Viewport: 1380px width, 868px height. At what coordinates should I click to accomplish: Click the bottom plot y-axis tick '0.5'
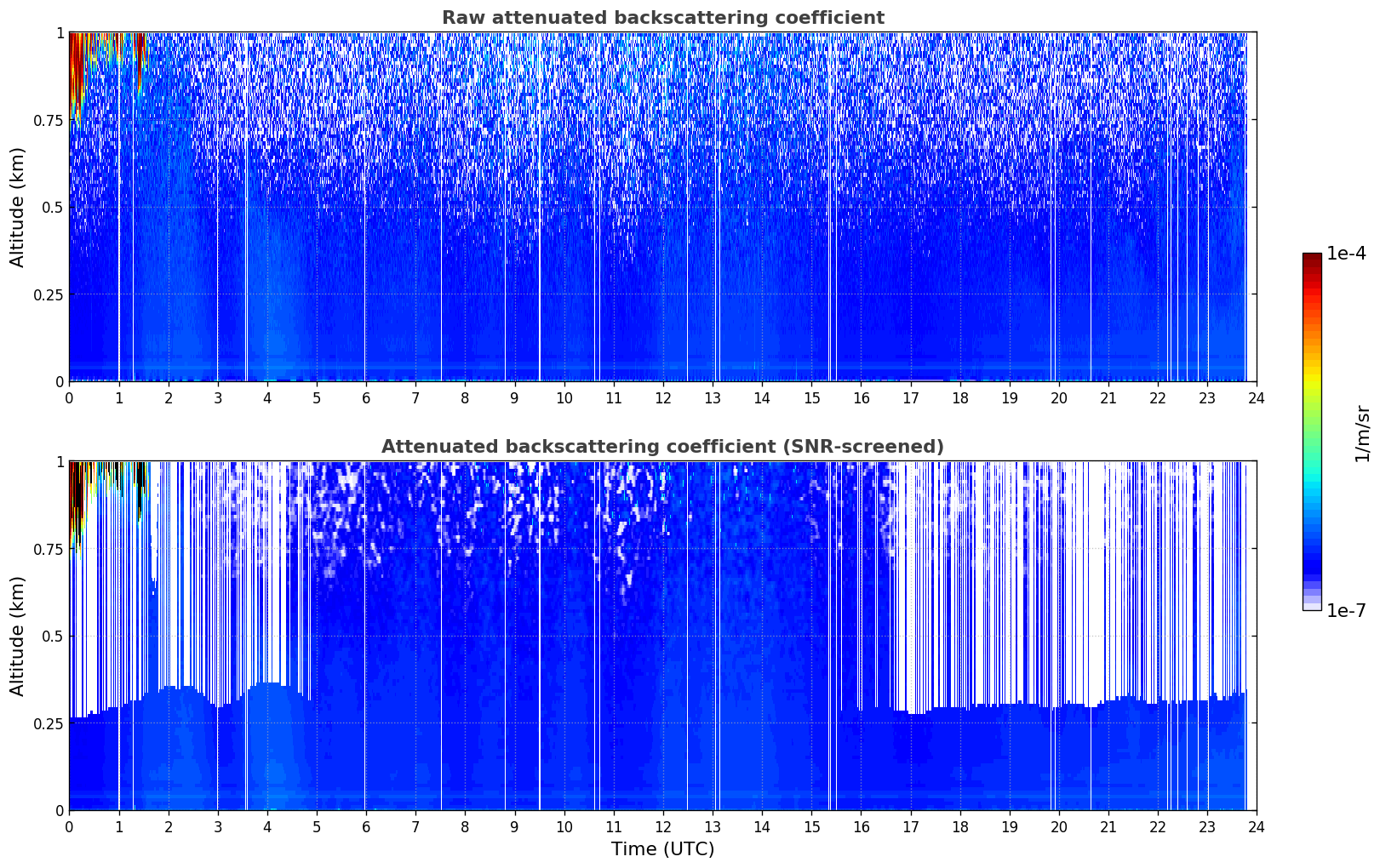tap(53, 637)
